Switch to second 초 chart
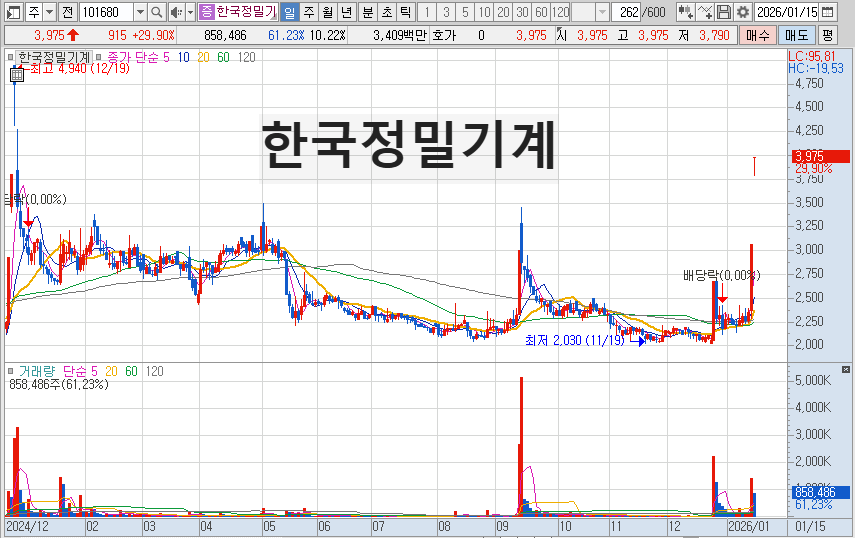 [387, 11]
